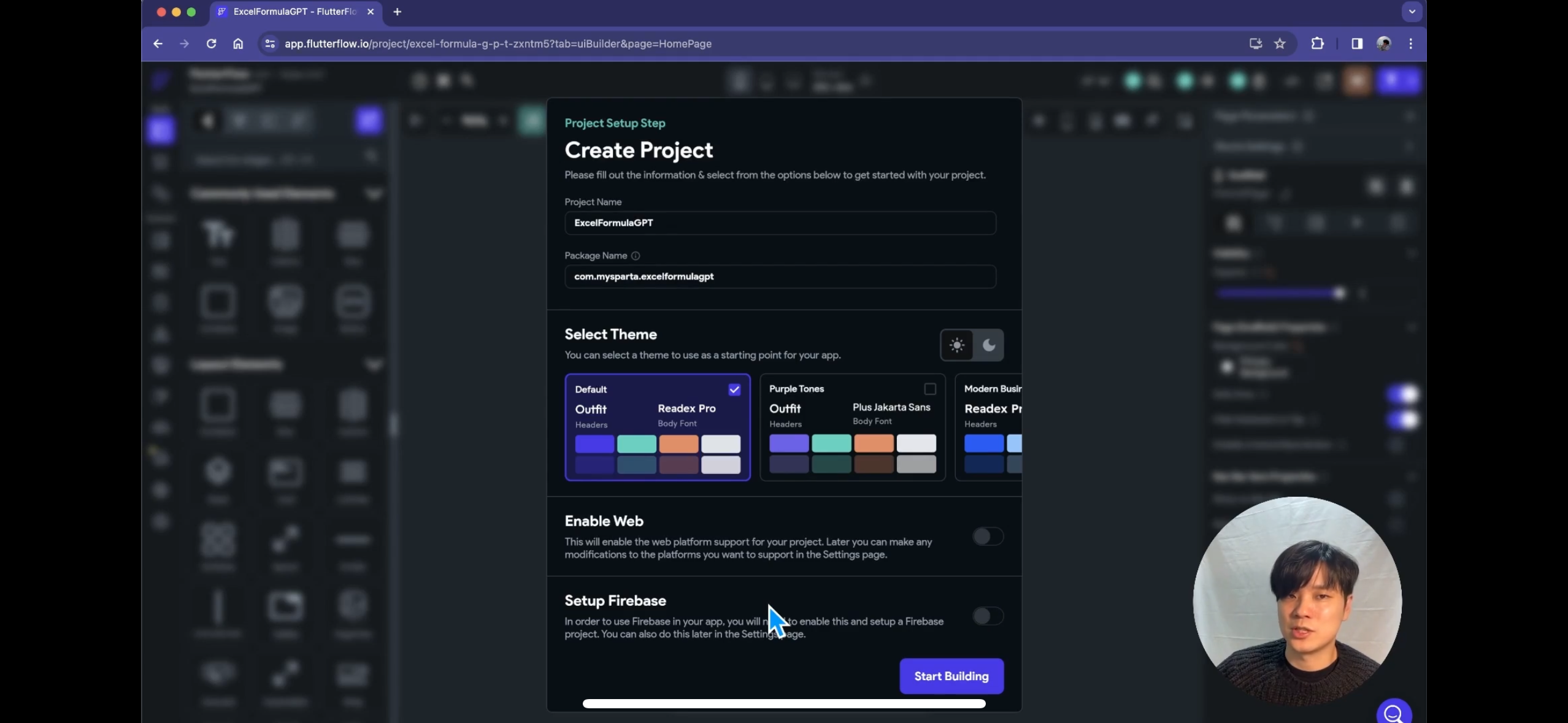
Task: Check the Purple Tones theme checkbox
Action: pos(930,389)
